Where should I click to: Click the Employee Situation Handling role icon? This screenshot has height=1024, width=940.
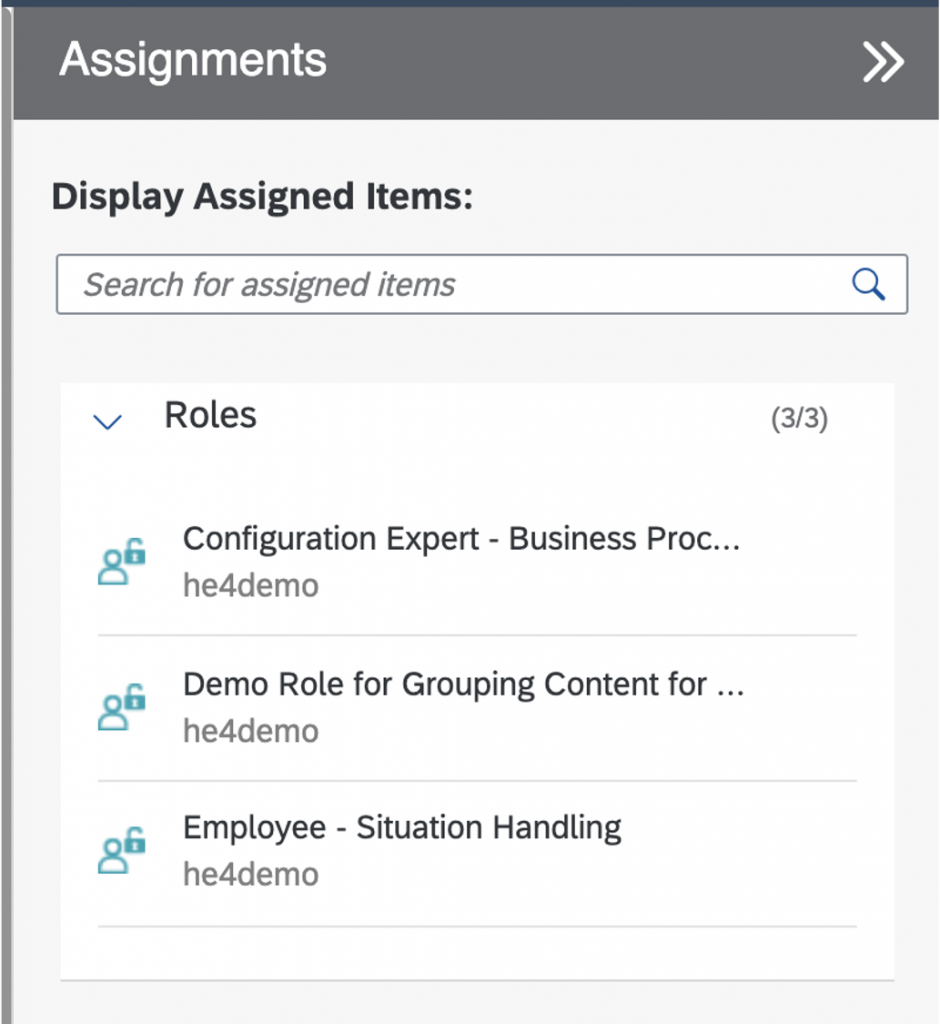(x=122, y=850)
